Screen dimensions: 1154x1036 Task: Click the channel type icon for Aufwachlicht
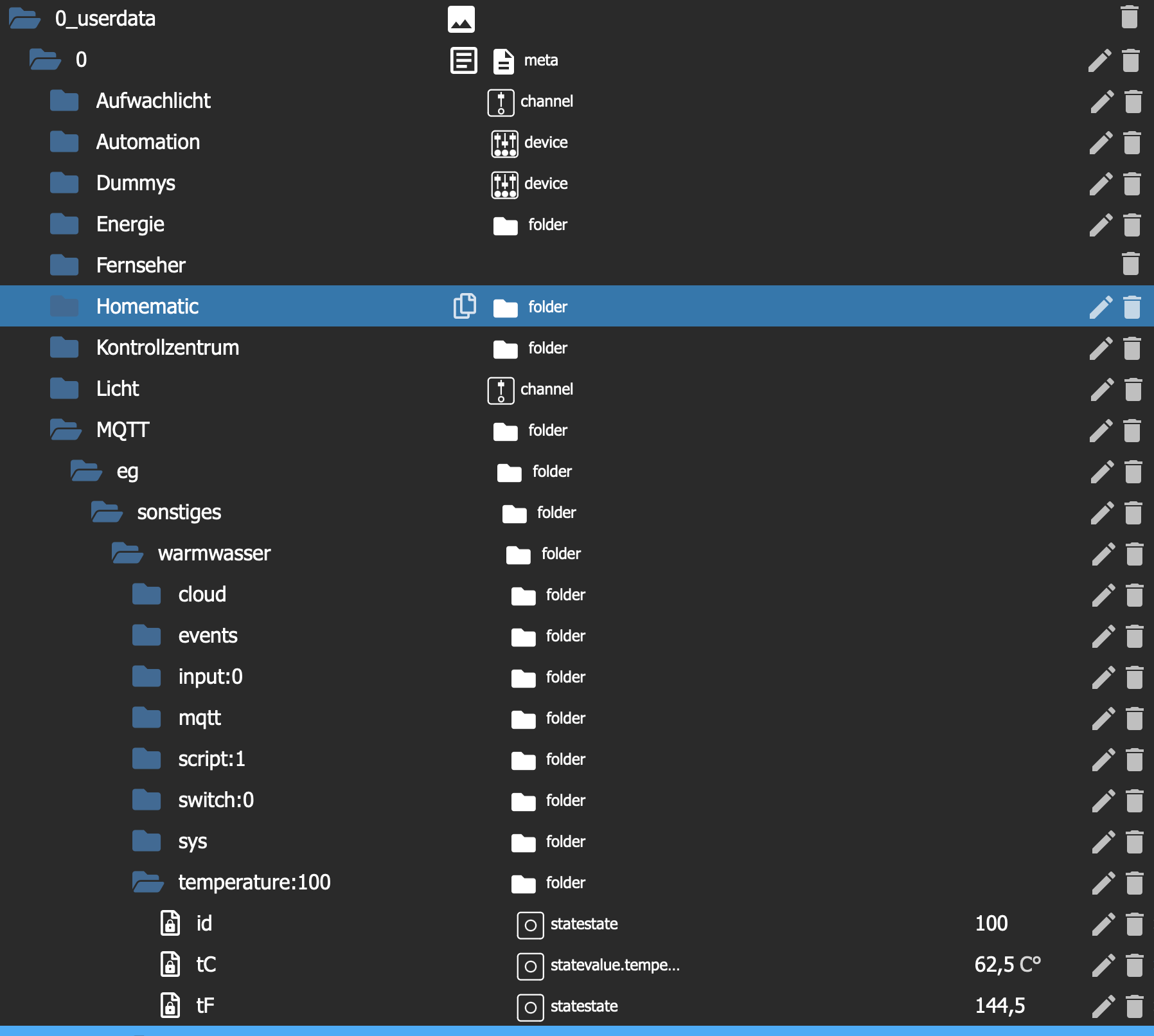tap(501, 102)
